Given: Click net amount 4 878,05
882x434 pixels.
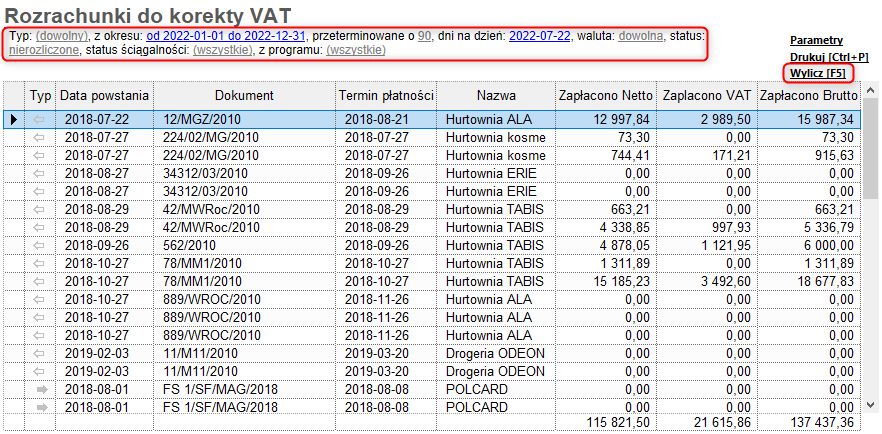Looking at the screenshot, I should click(625, 246).
